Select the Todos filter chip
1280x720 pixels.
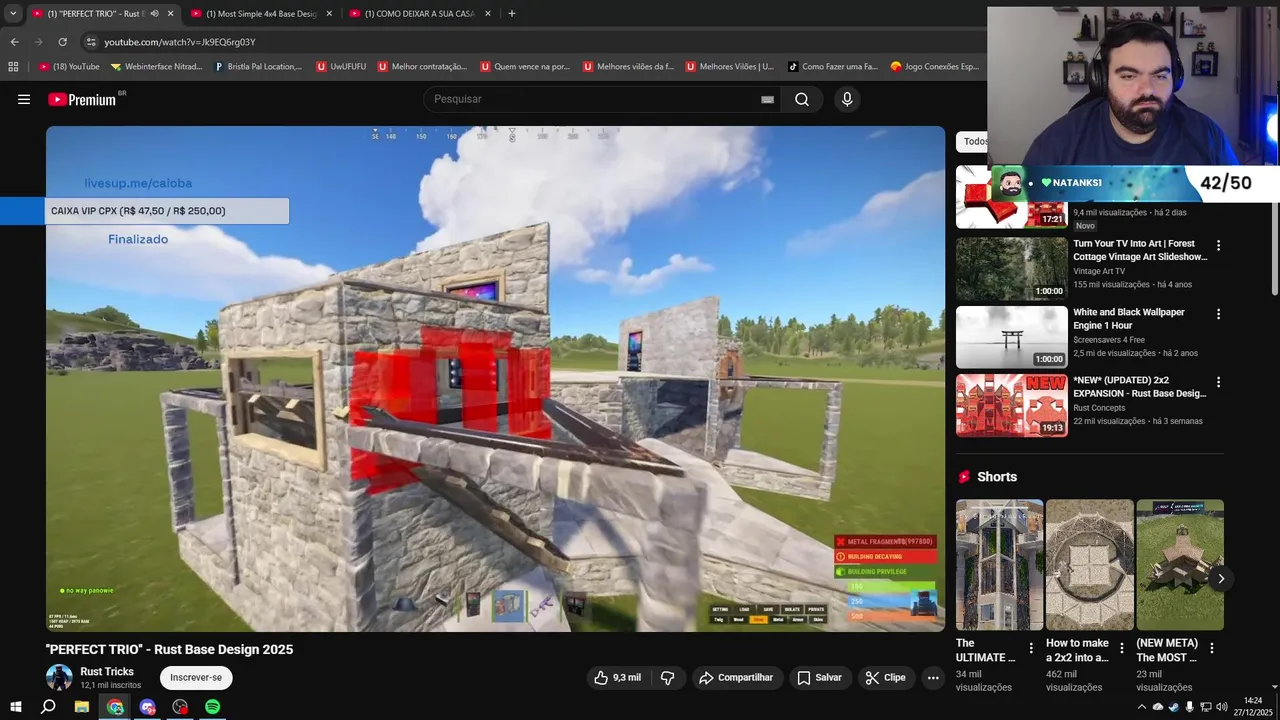973,141
